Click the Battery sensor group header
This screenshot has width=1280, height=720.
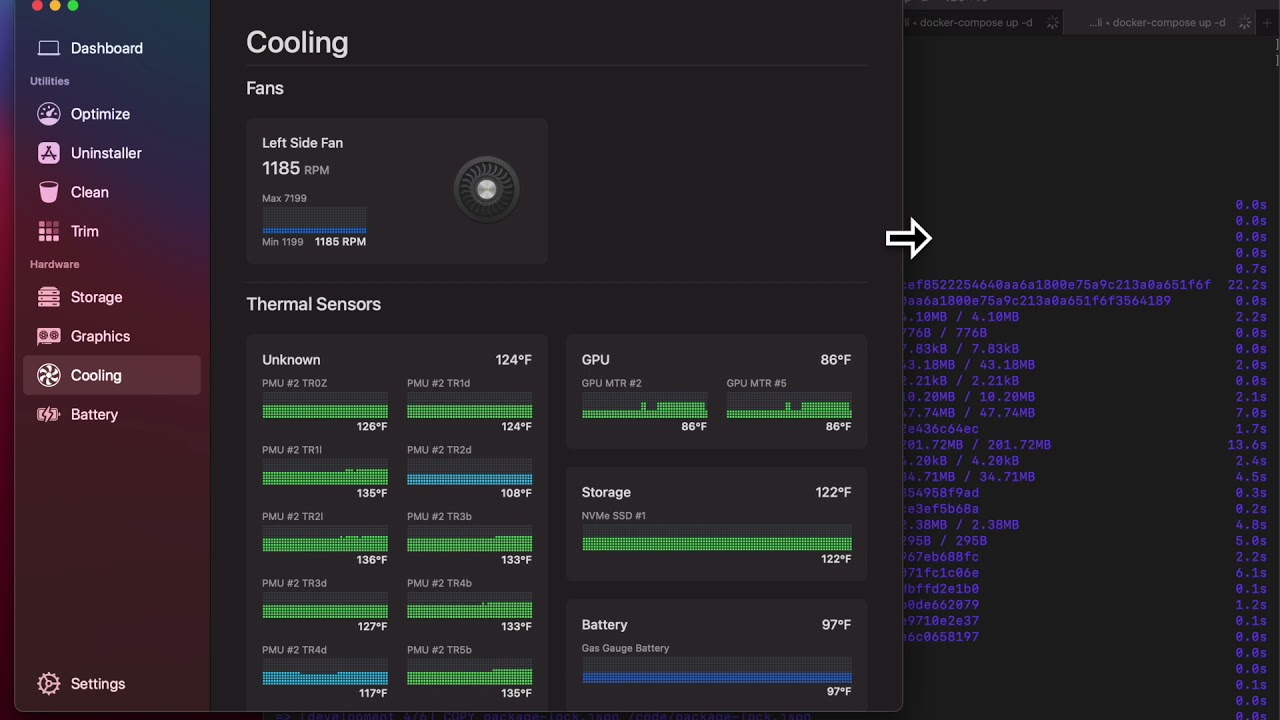pos(604,625)
